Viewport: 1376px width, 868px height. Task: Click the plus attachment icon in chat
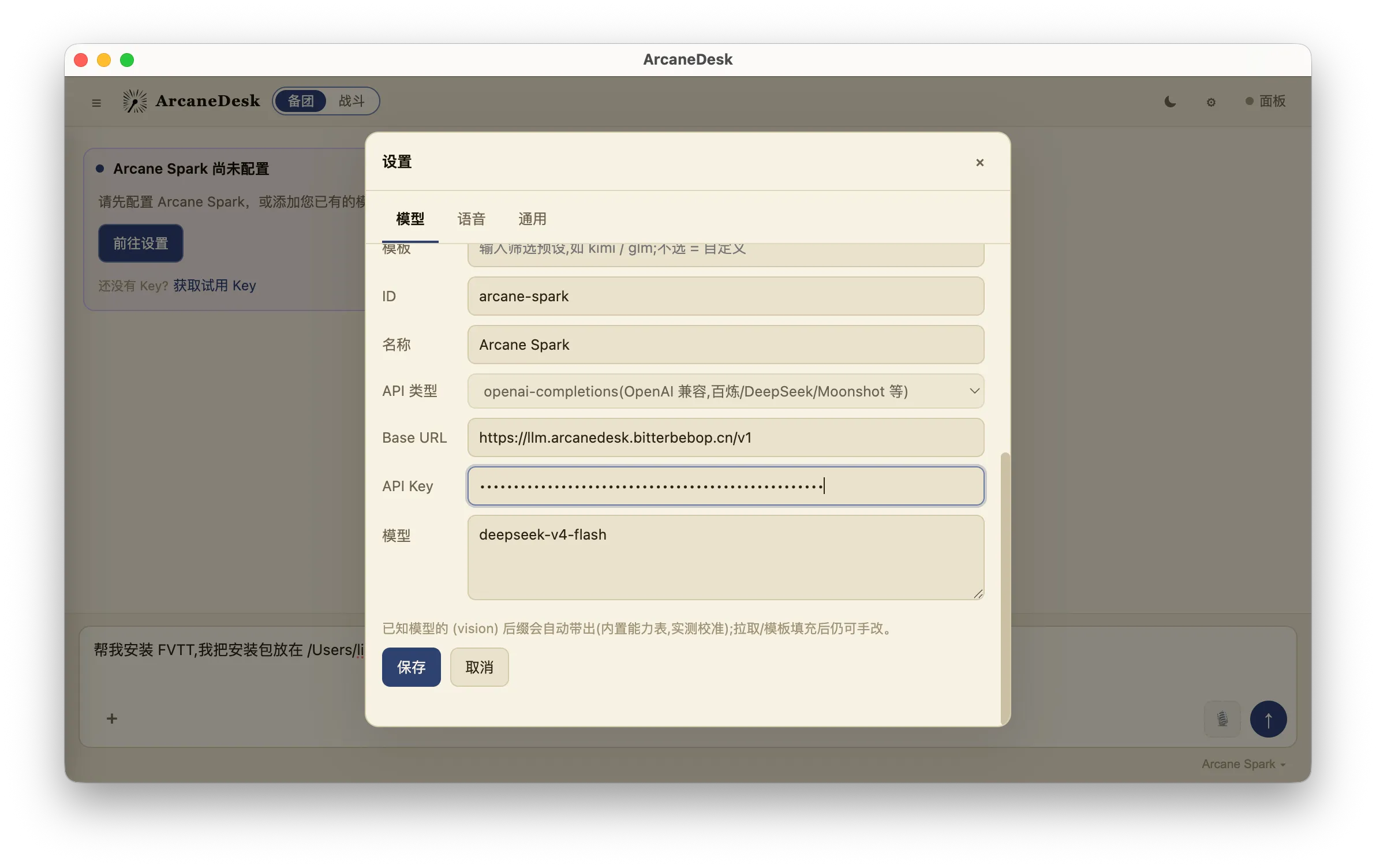pos(112,719)
